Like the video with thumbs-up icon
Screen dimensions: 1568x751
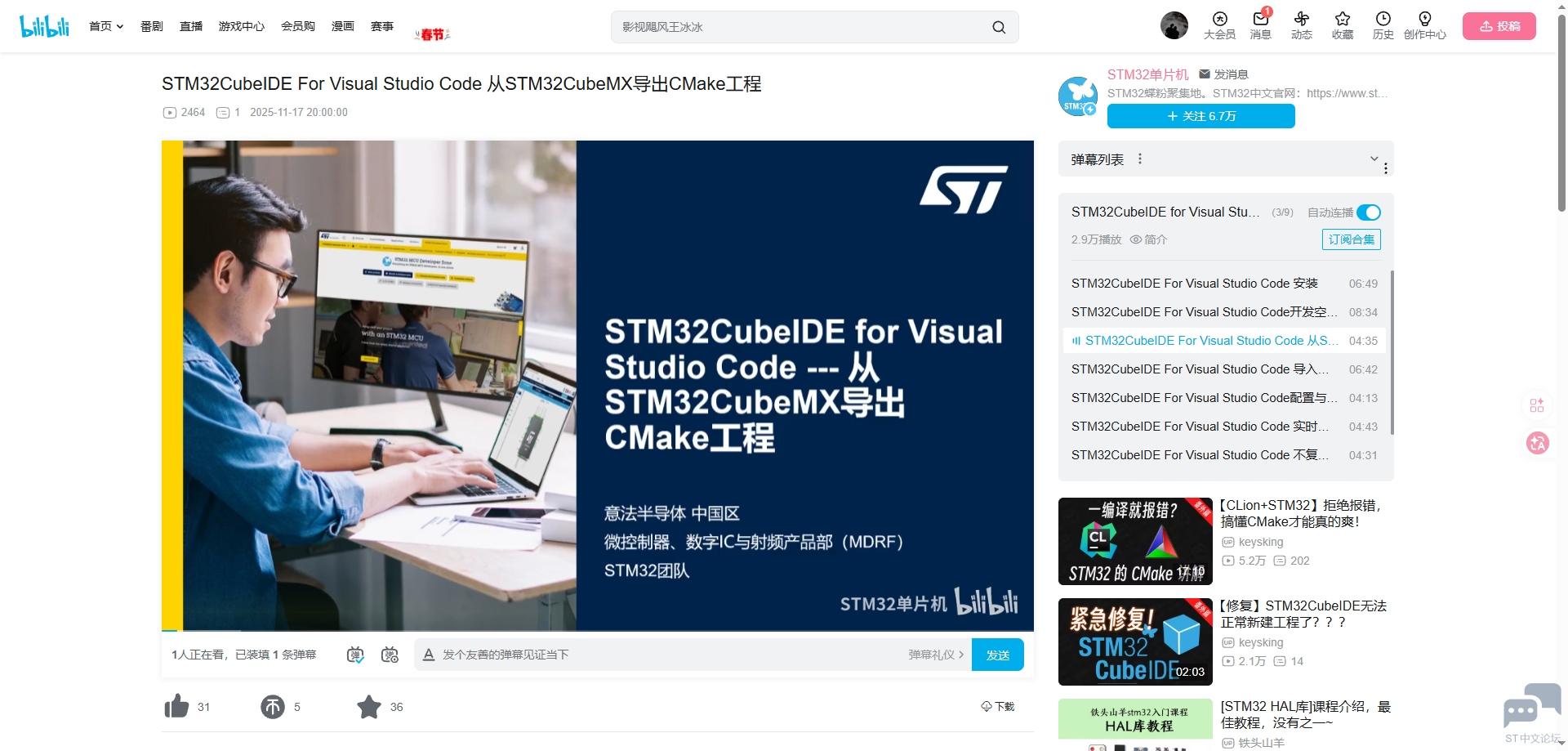pos(176,706)
